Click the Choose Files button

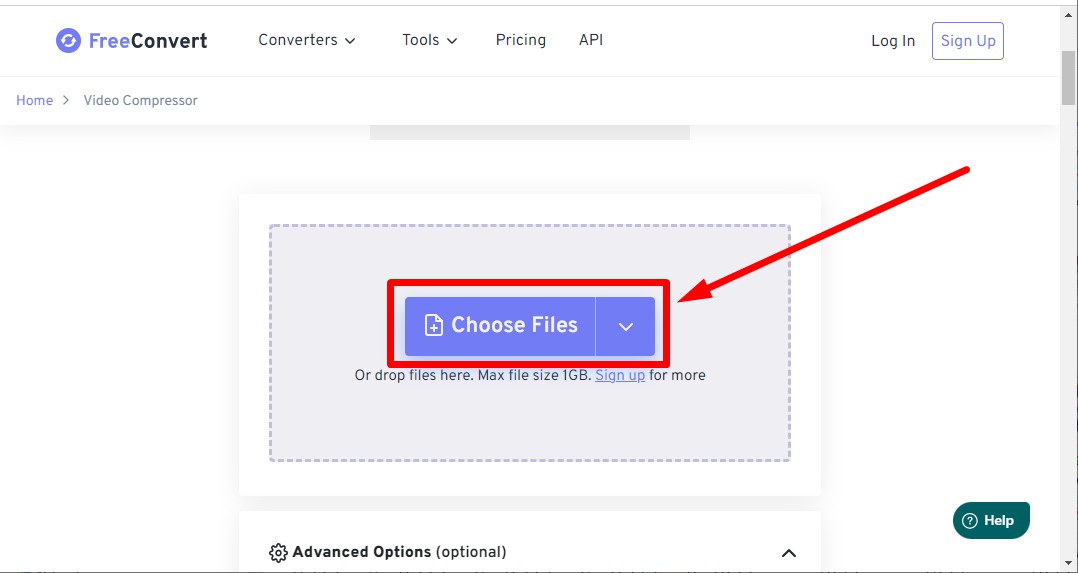pos(501,326)
